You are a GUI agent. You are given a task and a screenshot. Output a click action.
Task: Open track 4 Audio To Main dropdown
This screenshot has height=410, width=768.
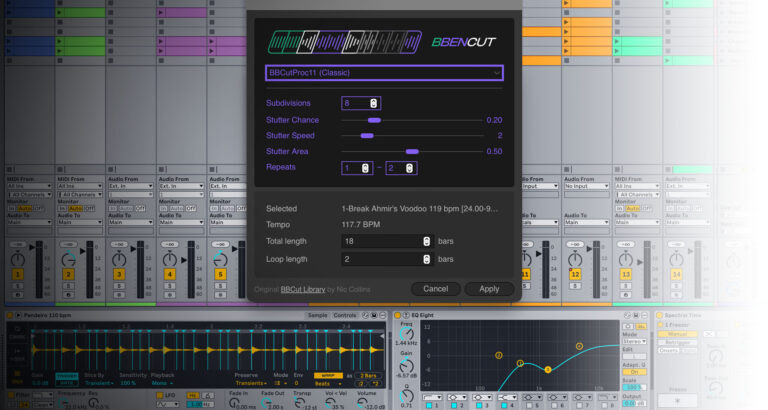(181, 222)
